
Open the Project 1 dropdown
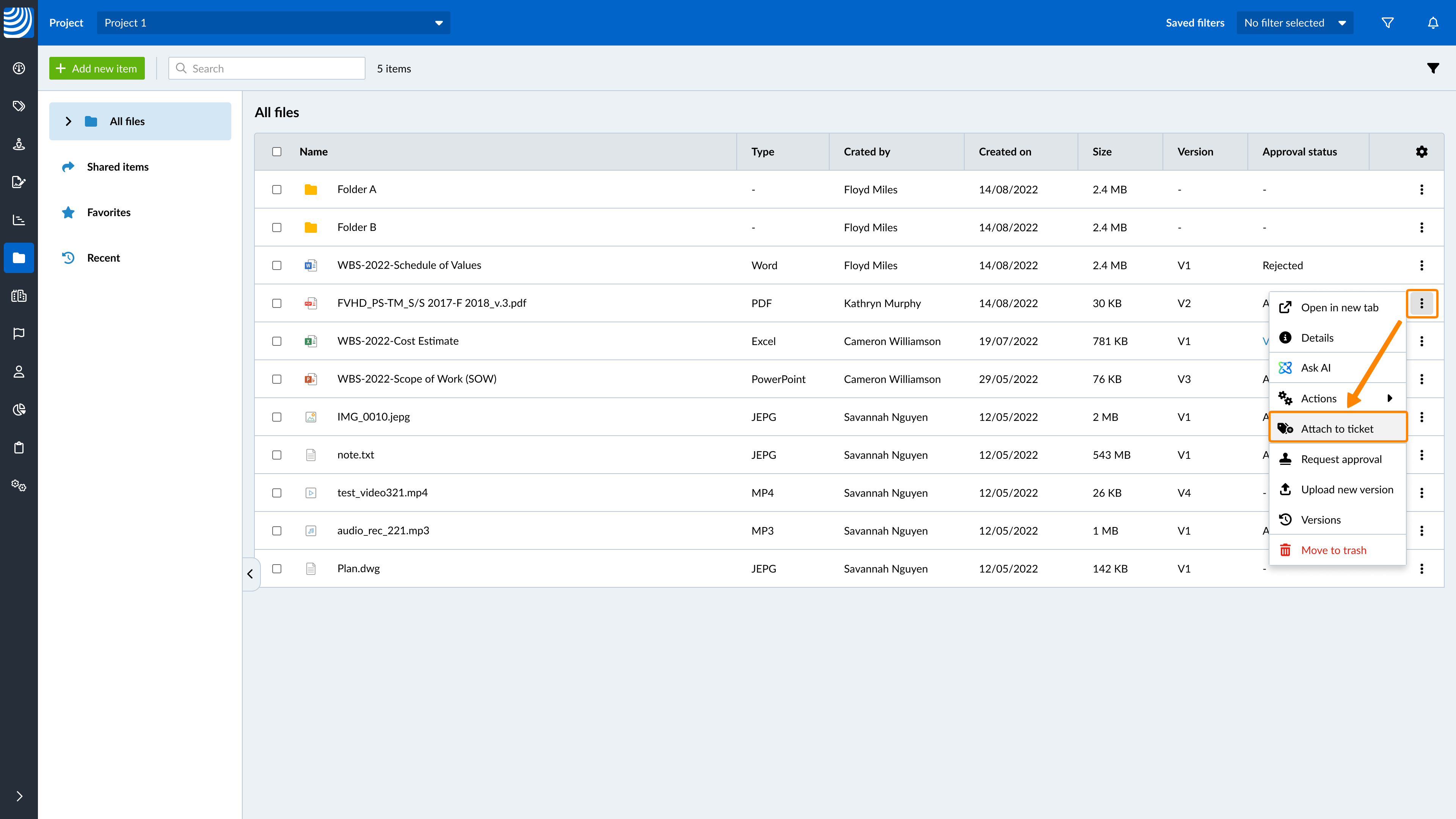pos(273,23)
